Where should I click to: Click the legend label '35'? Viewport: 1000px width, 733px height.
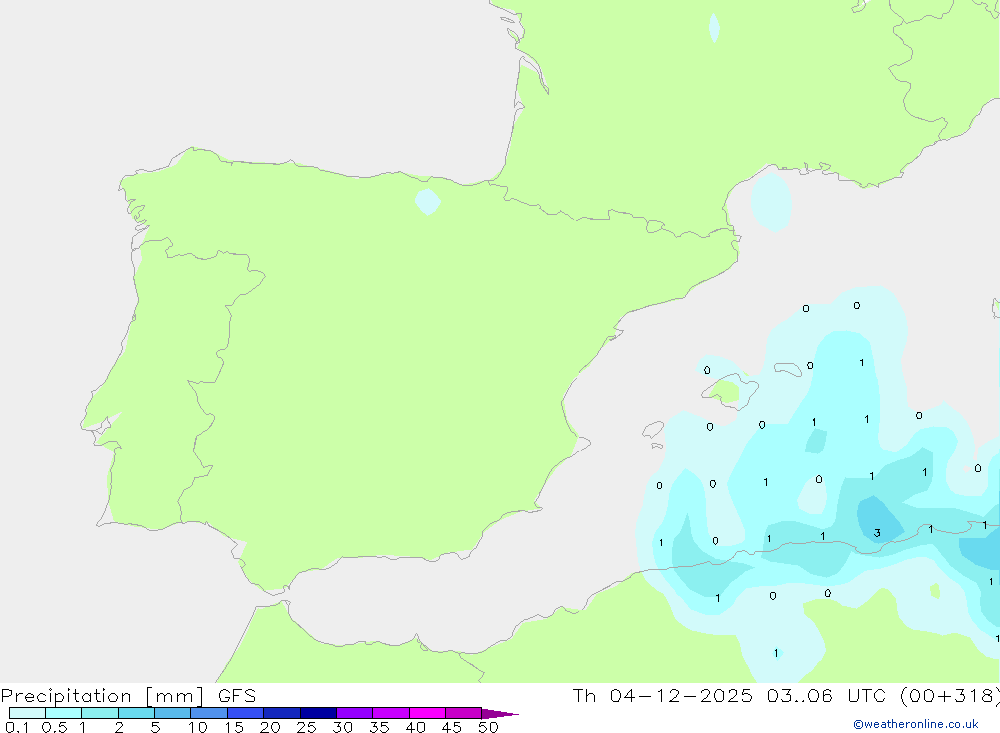pos(379,727)
